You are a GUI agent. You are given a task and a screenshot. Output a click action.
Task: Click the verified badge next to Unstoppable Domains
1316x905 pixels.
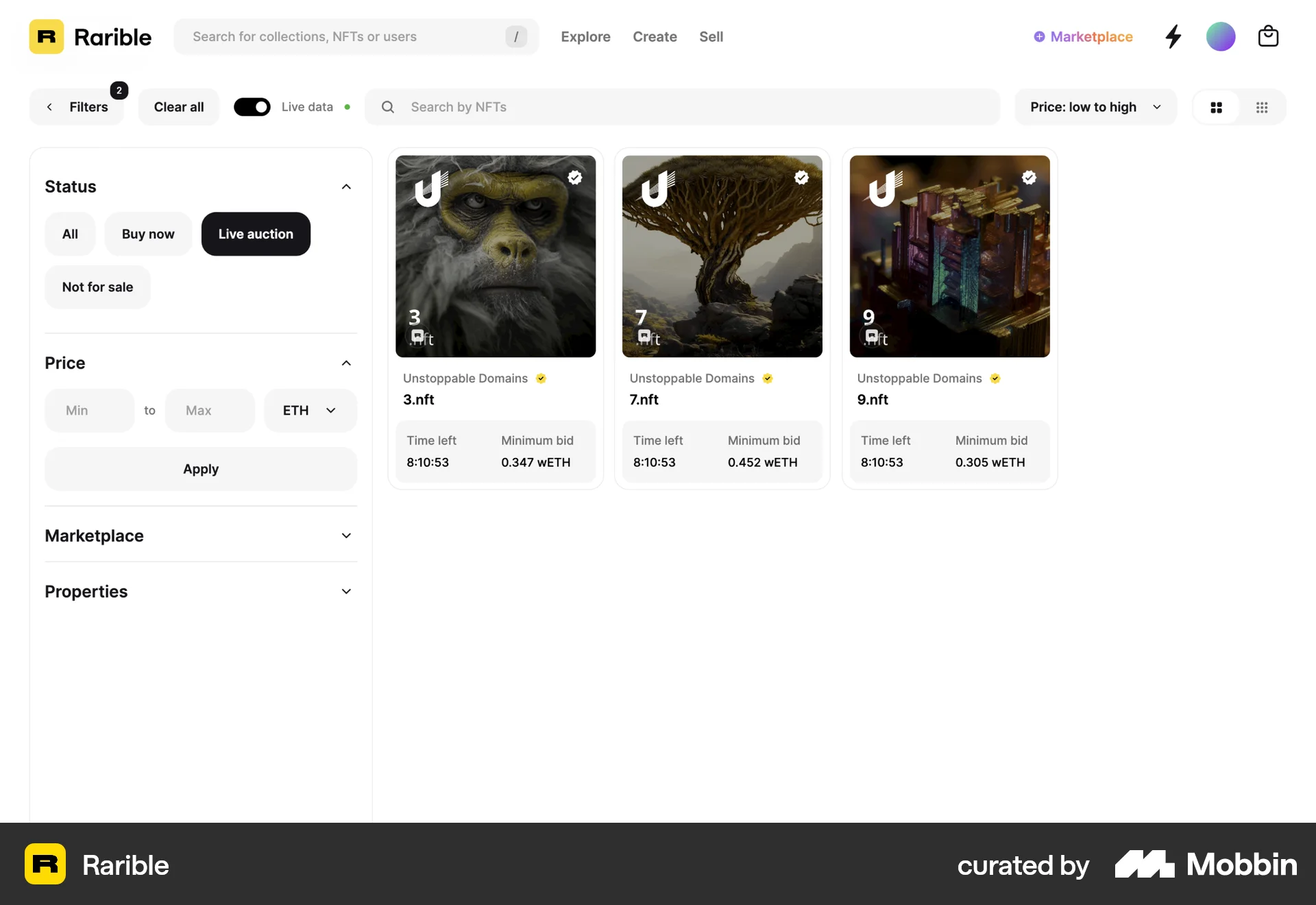coord(541,378)
